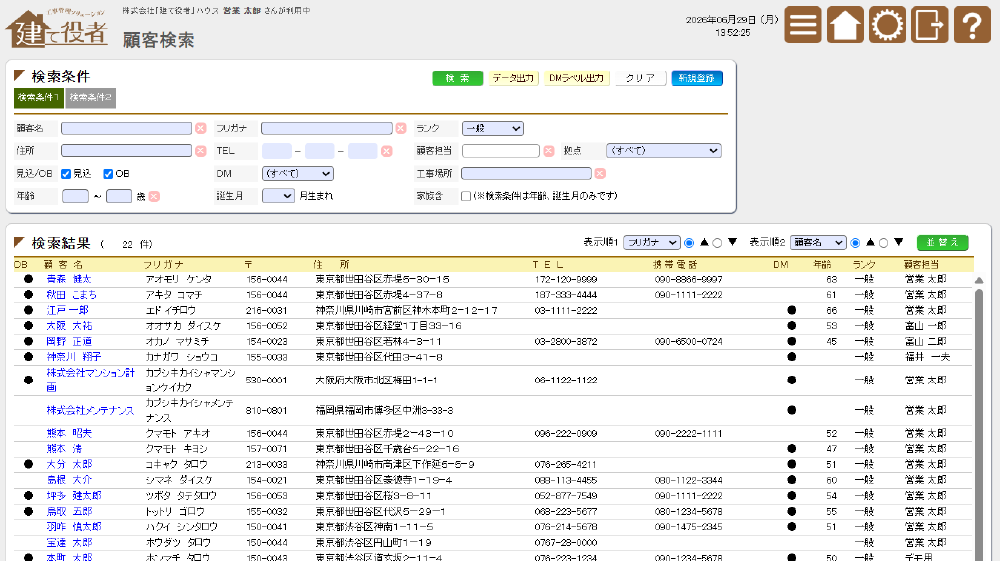The image size is (1000, 561).
Task: Click address 大阪府大阪市北区梅田1-1-1
Action: (376, 380)
